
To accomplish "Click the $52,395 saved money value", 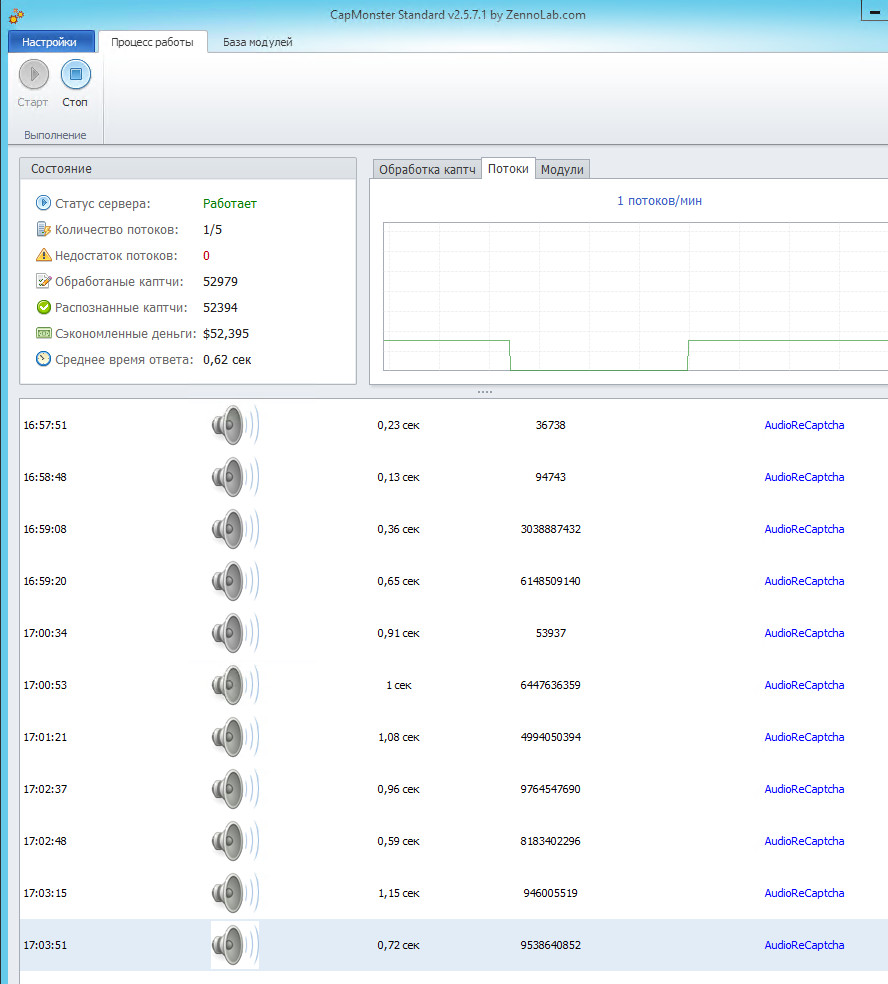I will click(x=226, y=334).
